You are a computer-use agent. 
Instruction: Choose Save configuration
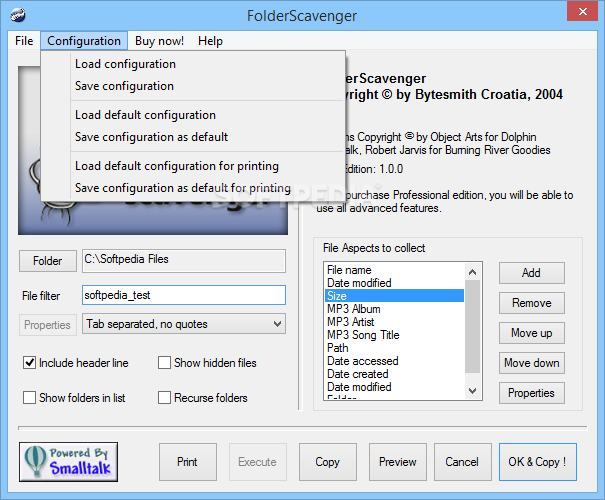(193, 86)
